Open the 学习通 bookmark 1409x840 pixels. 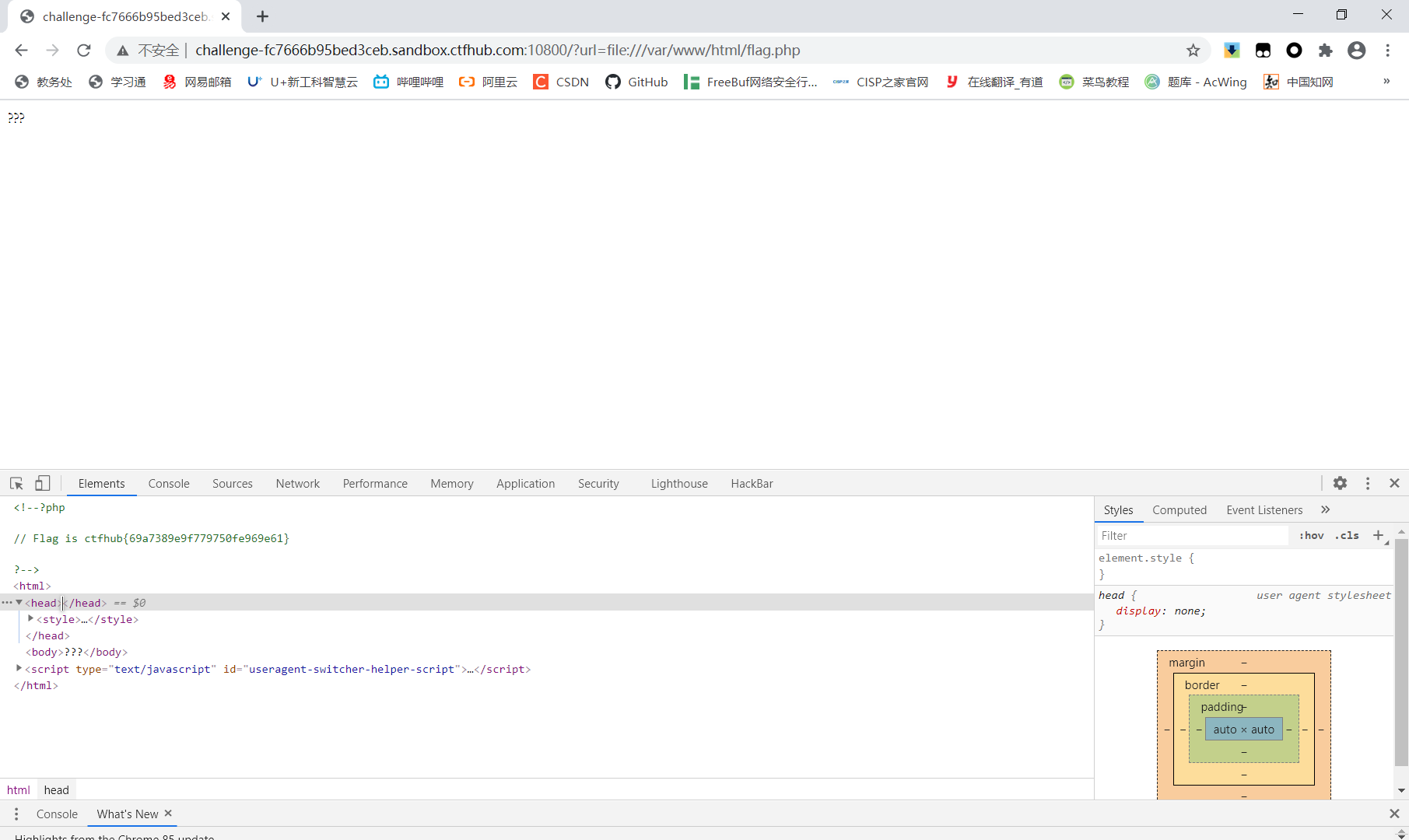tap(117, 82)
